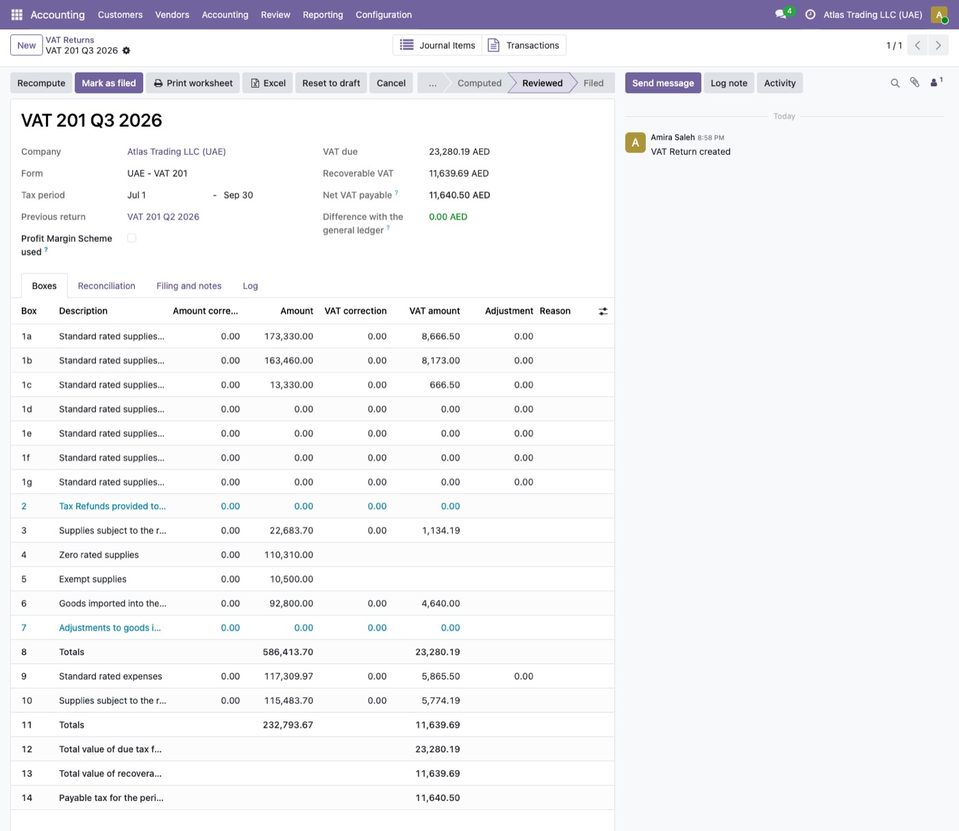Reset the return to draft
The image size is (959, 831).
coord(331,83)
